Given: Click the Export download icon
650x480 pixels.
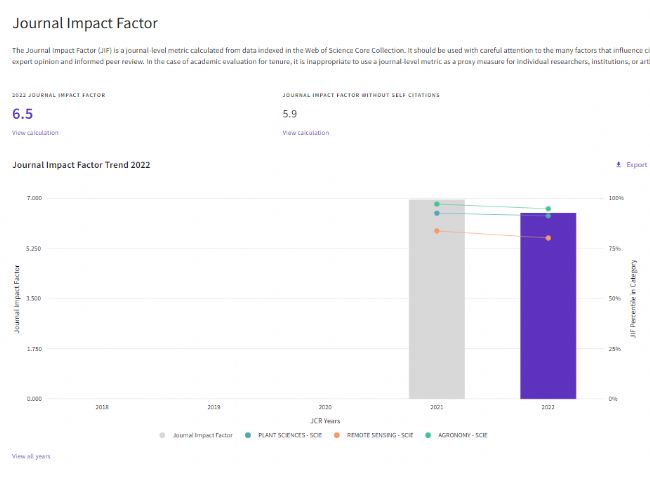Looking at the screenshot, I should (618, 164).
